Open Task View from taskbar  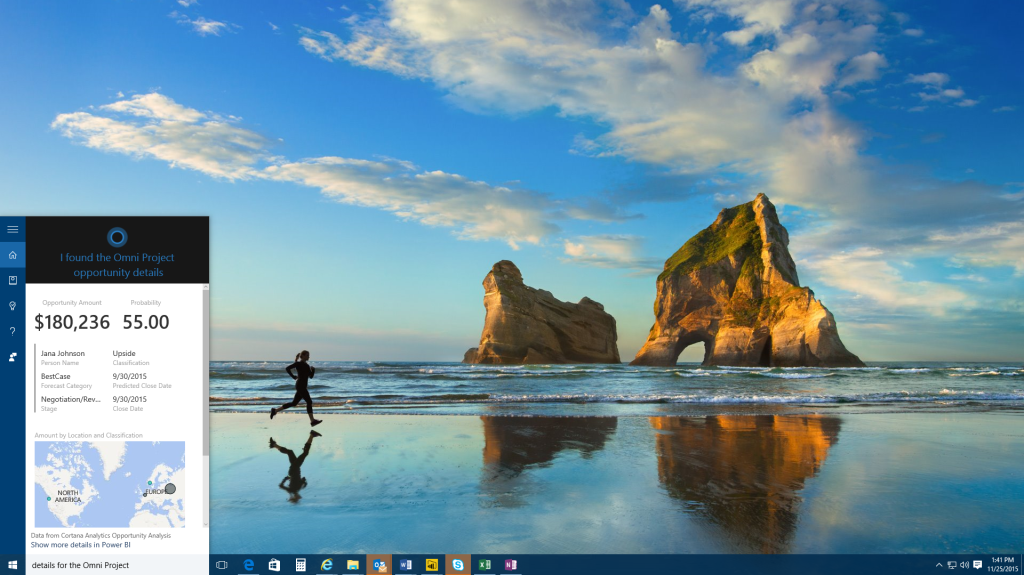coord(222,565)
